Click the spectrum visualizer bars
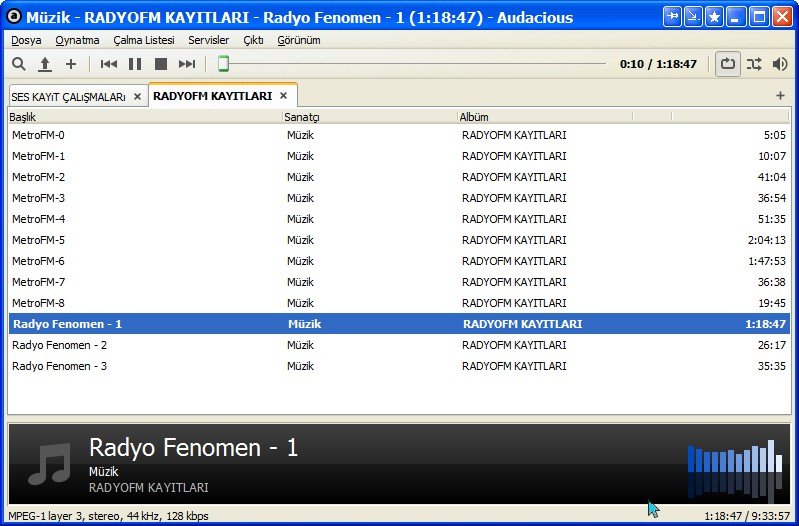The width and height of the screenshot is (799, 526). [734, 469]
